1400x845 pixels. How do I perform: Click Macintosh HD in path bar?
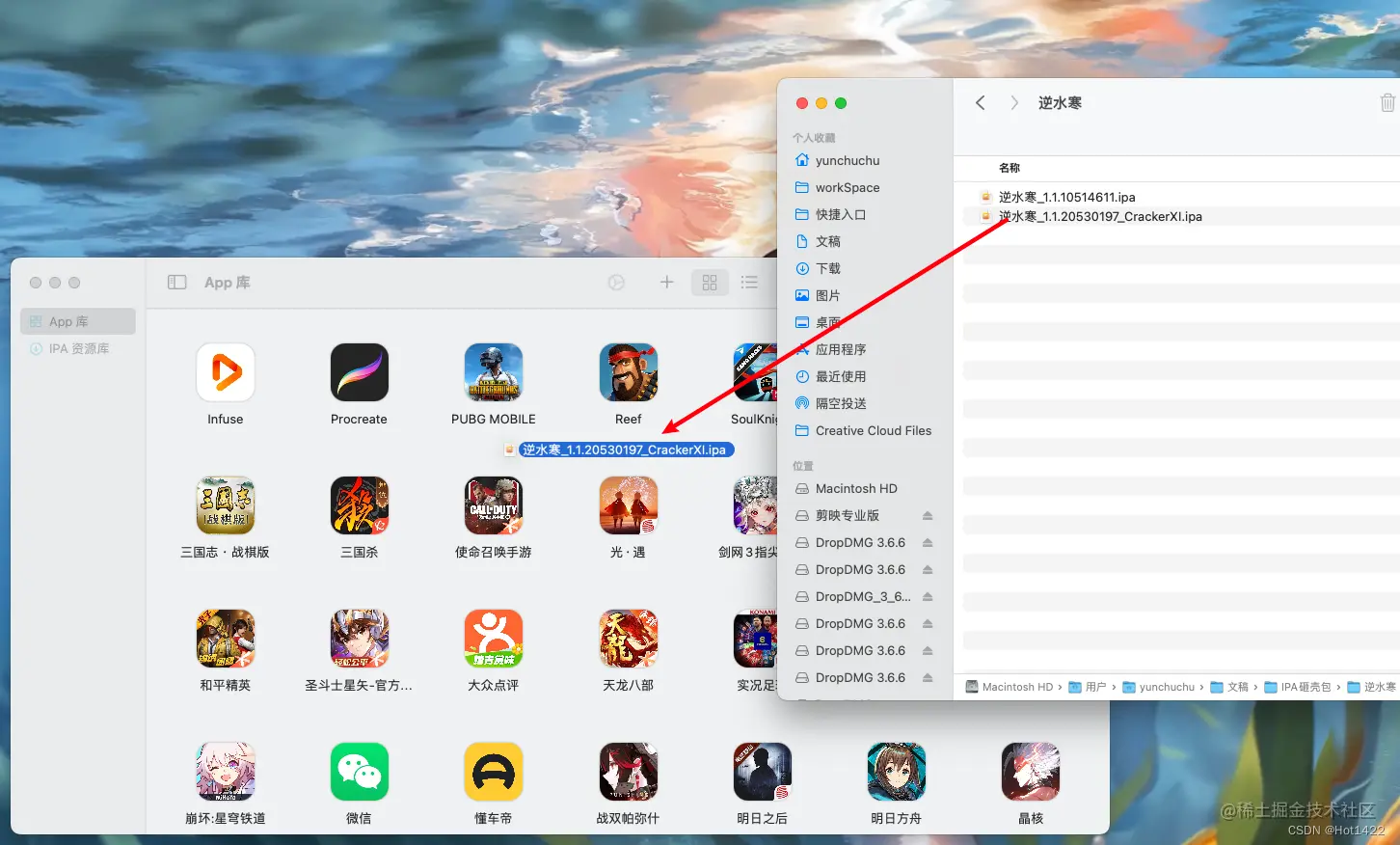[x=1009, y=687]
